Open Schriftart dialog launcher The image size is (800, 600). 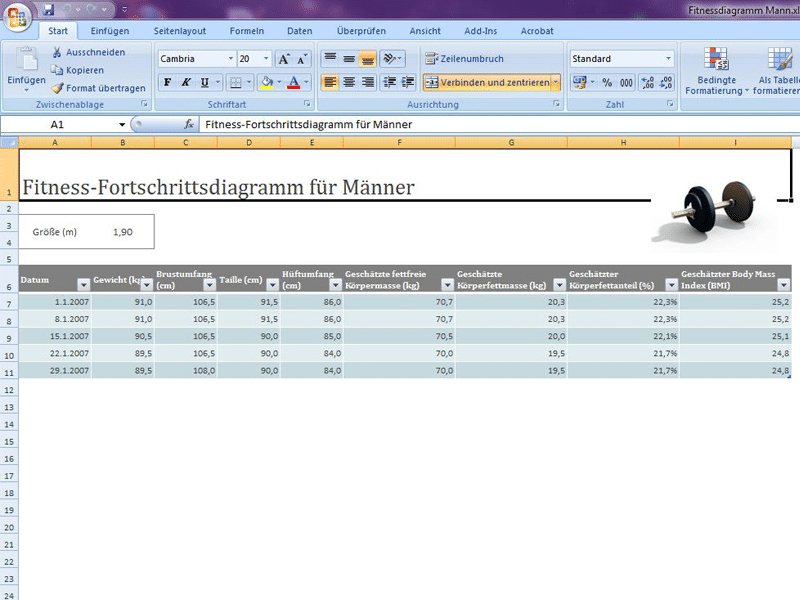pyautogui.click(x=307, y=104)
